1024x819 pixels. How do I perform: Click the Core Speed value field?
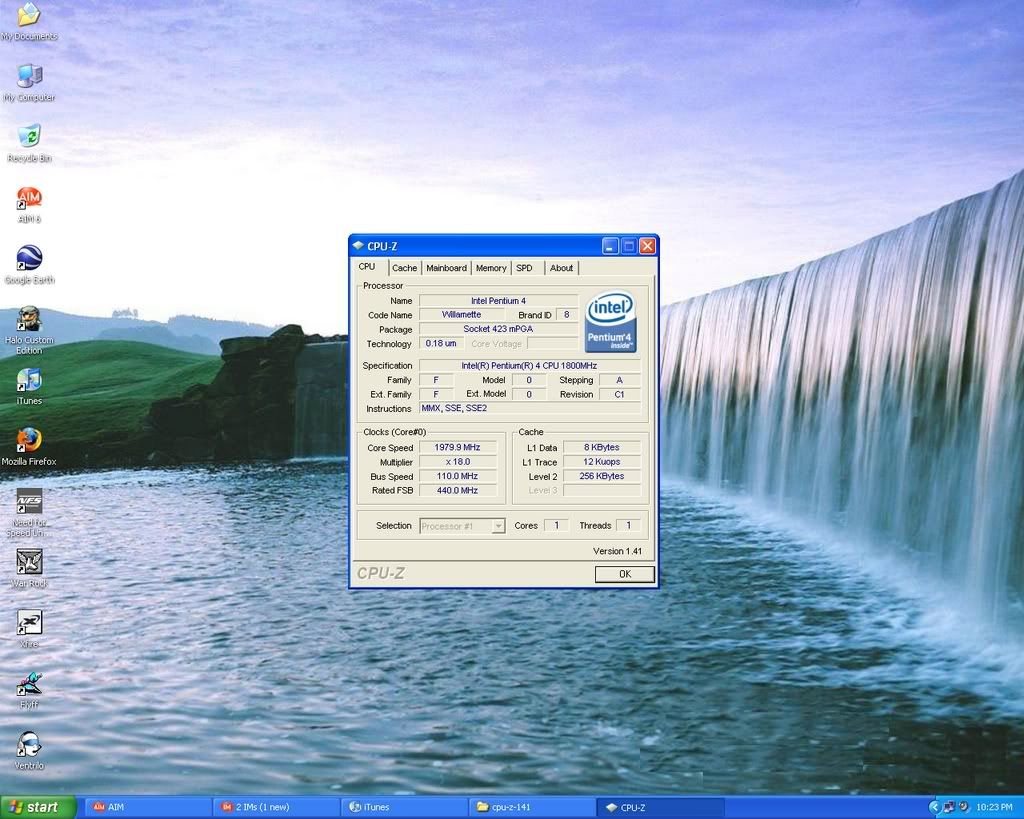[450, 448]
